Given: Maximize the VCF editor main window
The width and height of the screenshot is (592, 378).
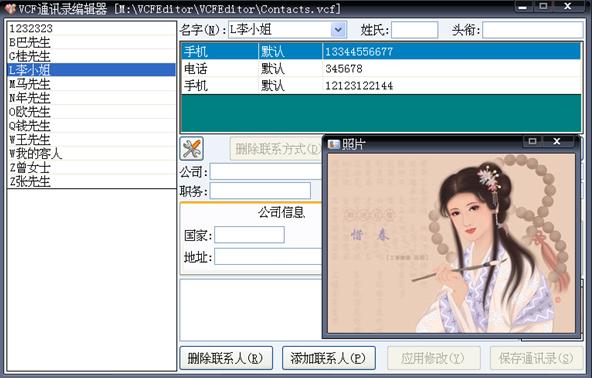Looking at the screenshot, I should 543,6.
